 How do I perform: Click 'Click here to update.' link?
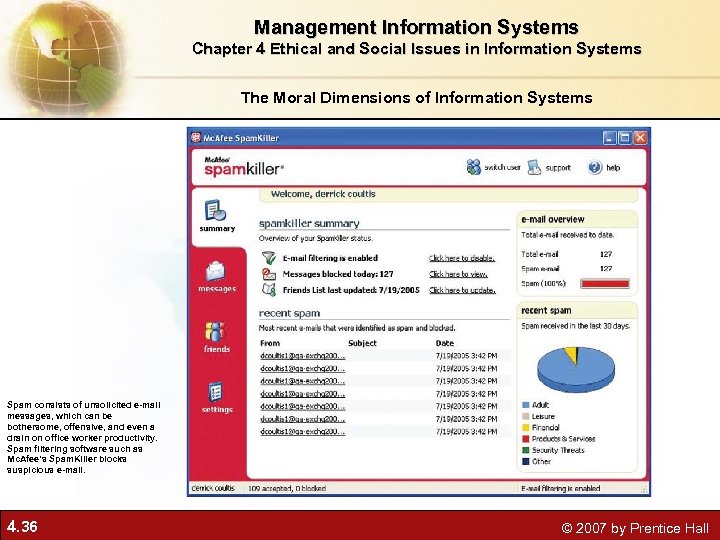point(462,290)
